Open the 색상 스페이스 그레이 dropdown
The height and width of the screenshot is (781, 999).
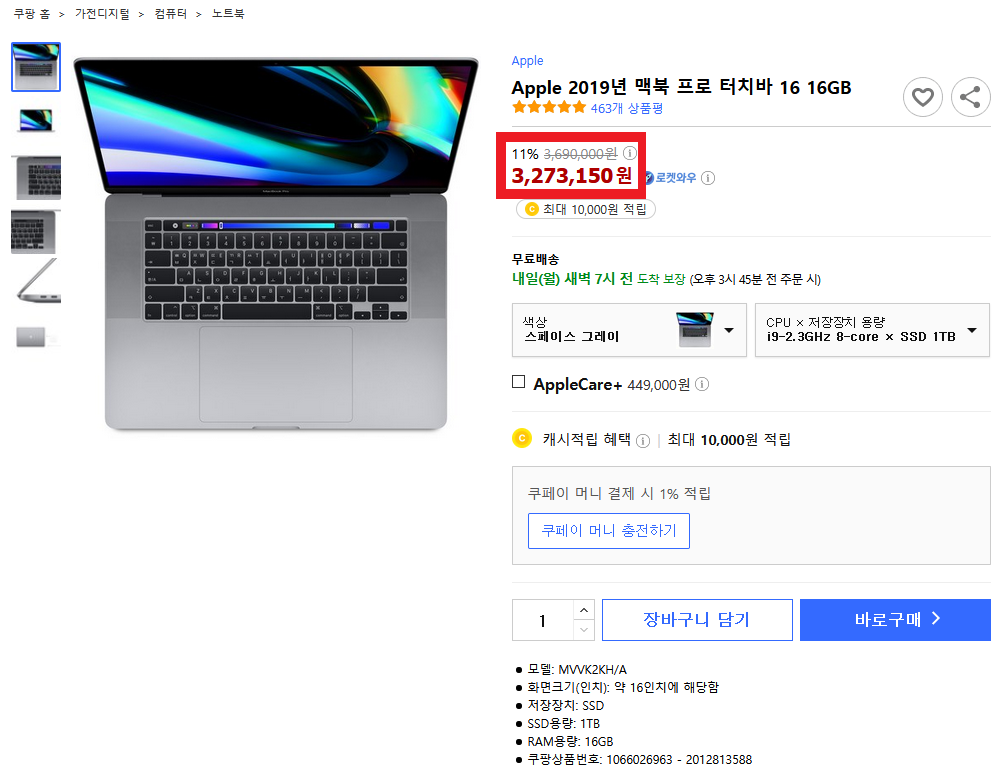[629, 330]
